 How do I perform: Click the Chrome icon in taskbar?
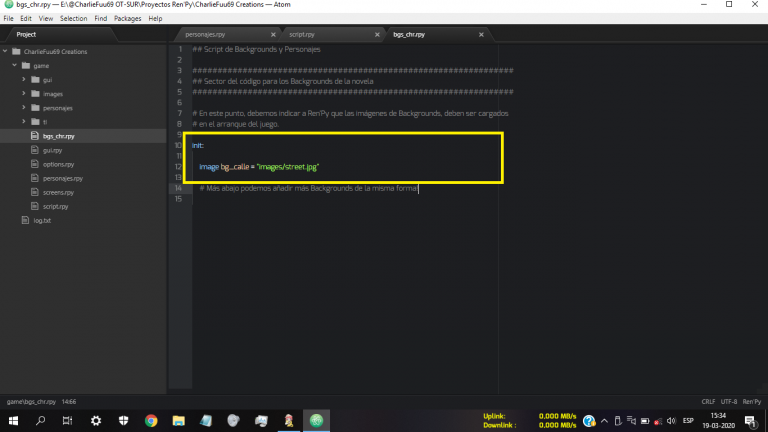[x=151, y=421]
